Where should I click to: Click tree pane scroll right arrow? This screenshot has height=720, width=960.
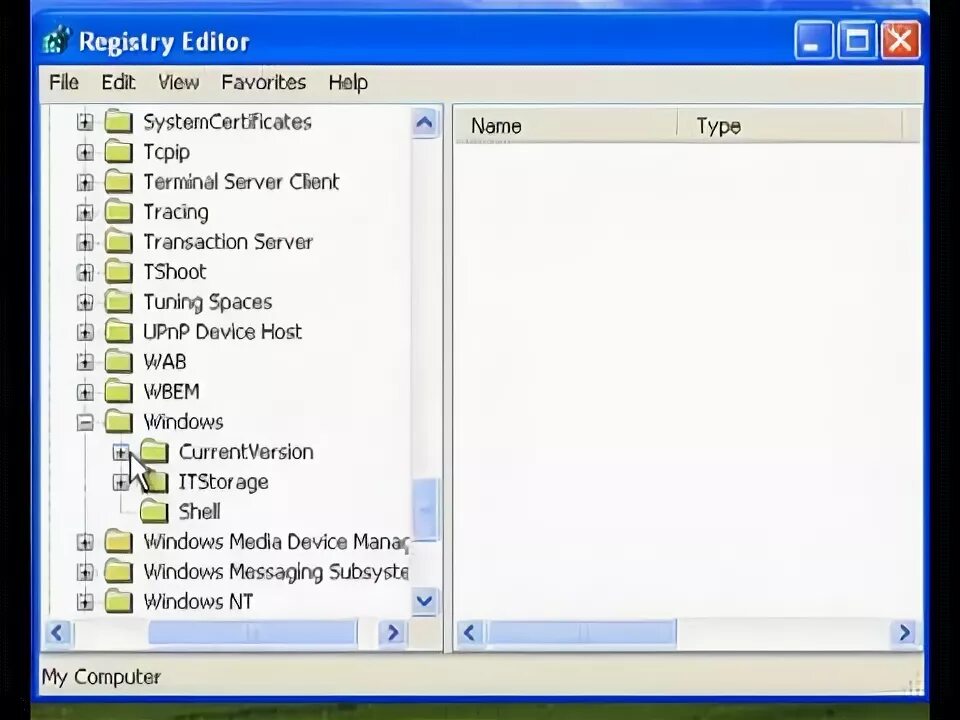coord(392,632)
